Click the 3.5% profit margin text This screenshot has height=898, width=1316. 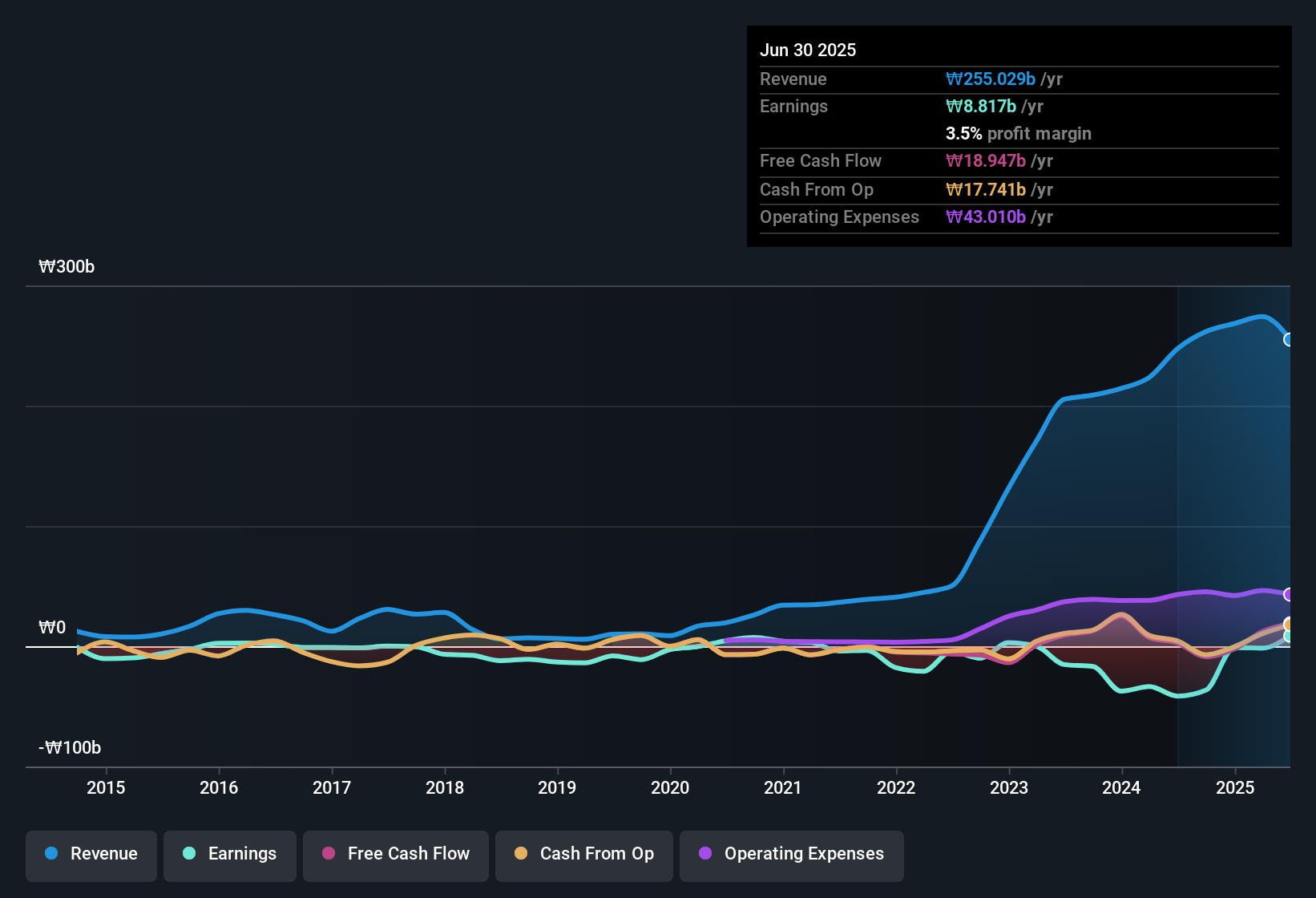1019,134
